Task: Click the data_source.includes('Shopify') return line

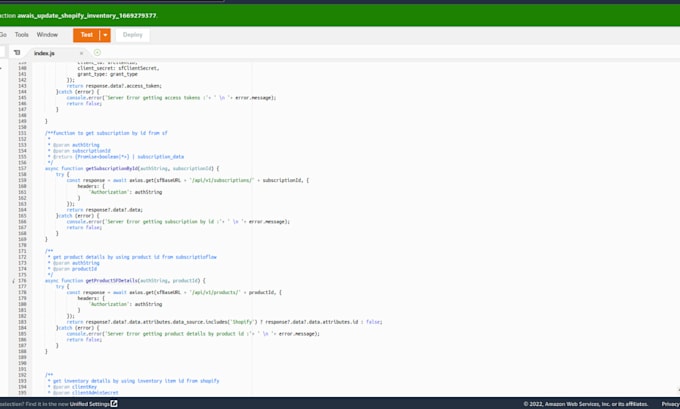Action: [224, 322]
